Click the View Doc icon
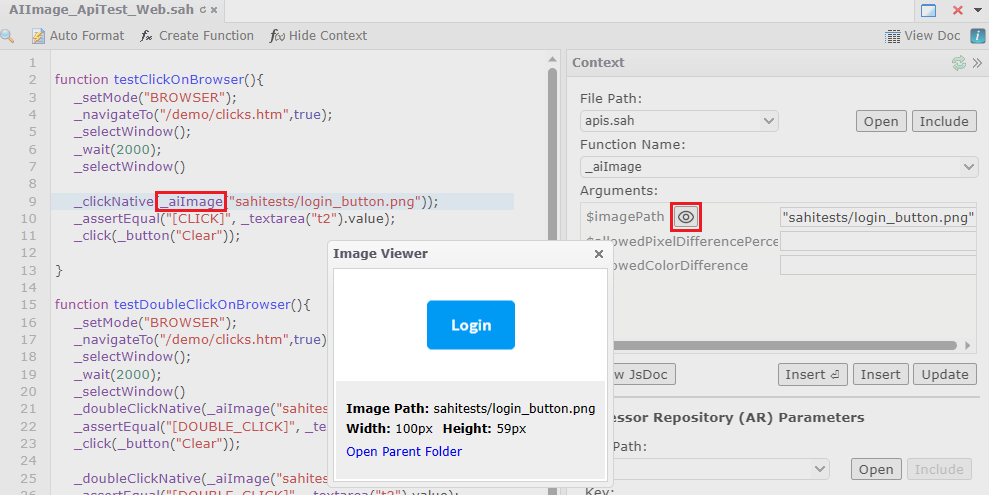The image size is (989, 495). point(893,36)
